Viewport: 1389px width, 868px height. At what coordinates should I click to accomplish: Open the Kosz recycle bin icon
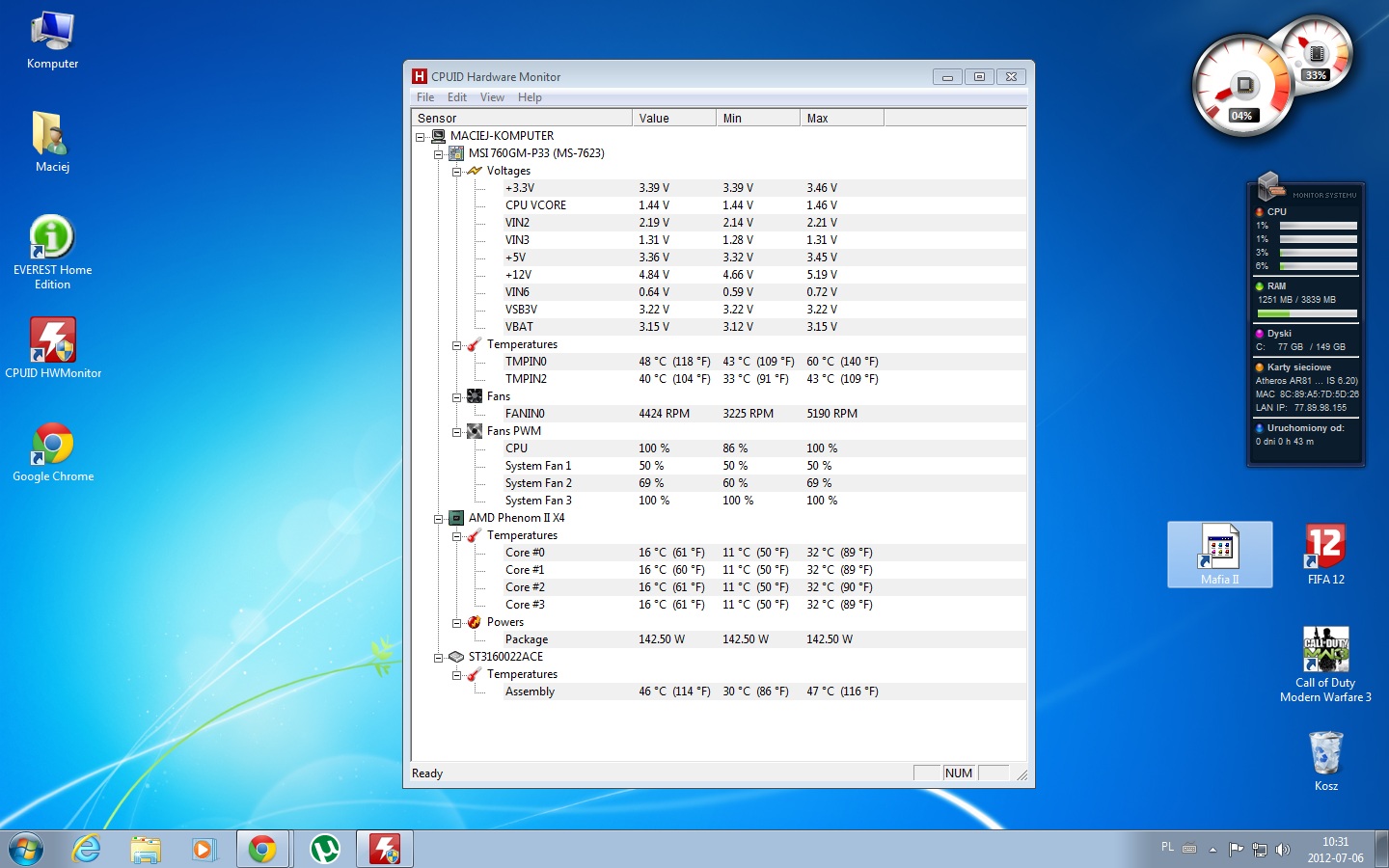coord(1325,754)
